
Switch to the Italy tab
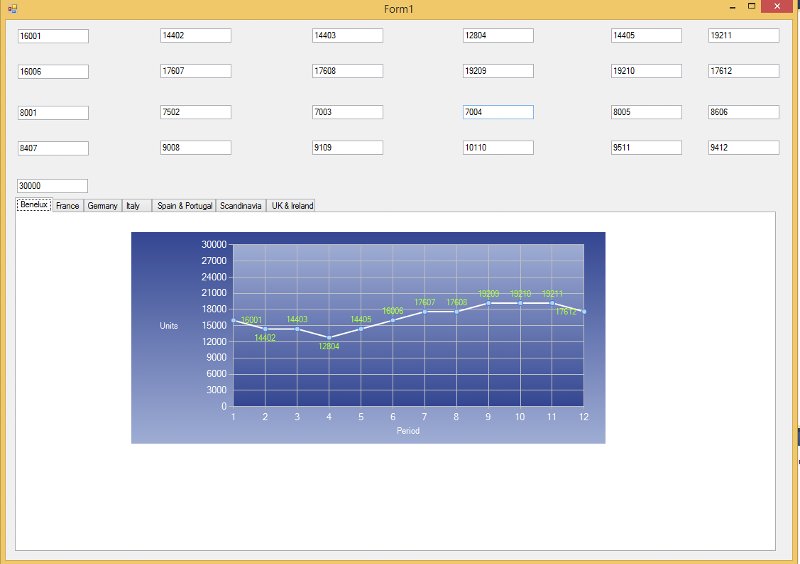tap(137, 206)
